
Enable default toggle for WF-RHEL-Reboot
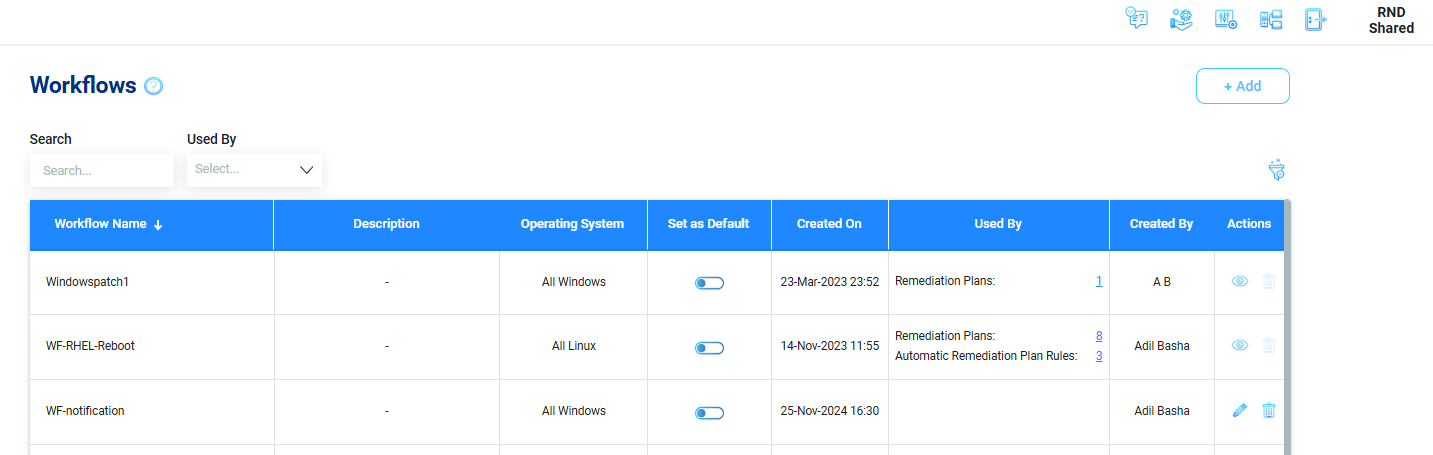click(x=709, y=348)
